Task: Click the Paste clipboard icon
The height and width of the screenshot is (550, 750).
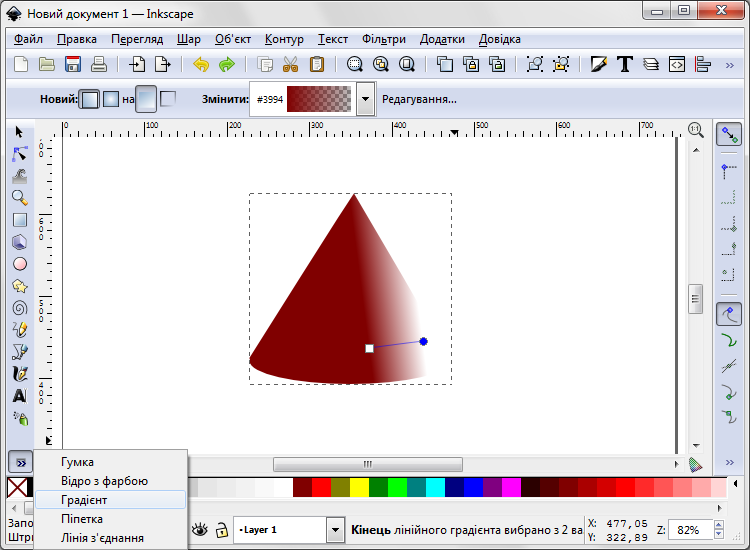Action: point(317,64)
